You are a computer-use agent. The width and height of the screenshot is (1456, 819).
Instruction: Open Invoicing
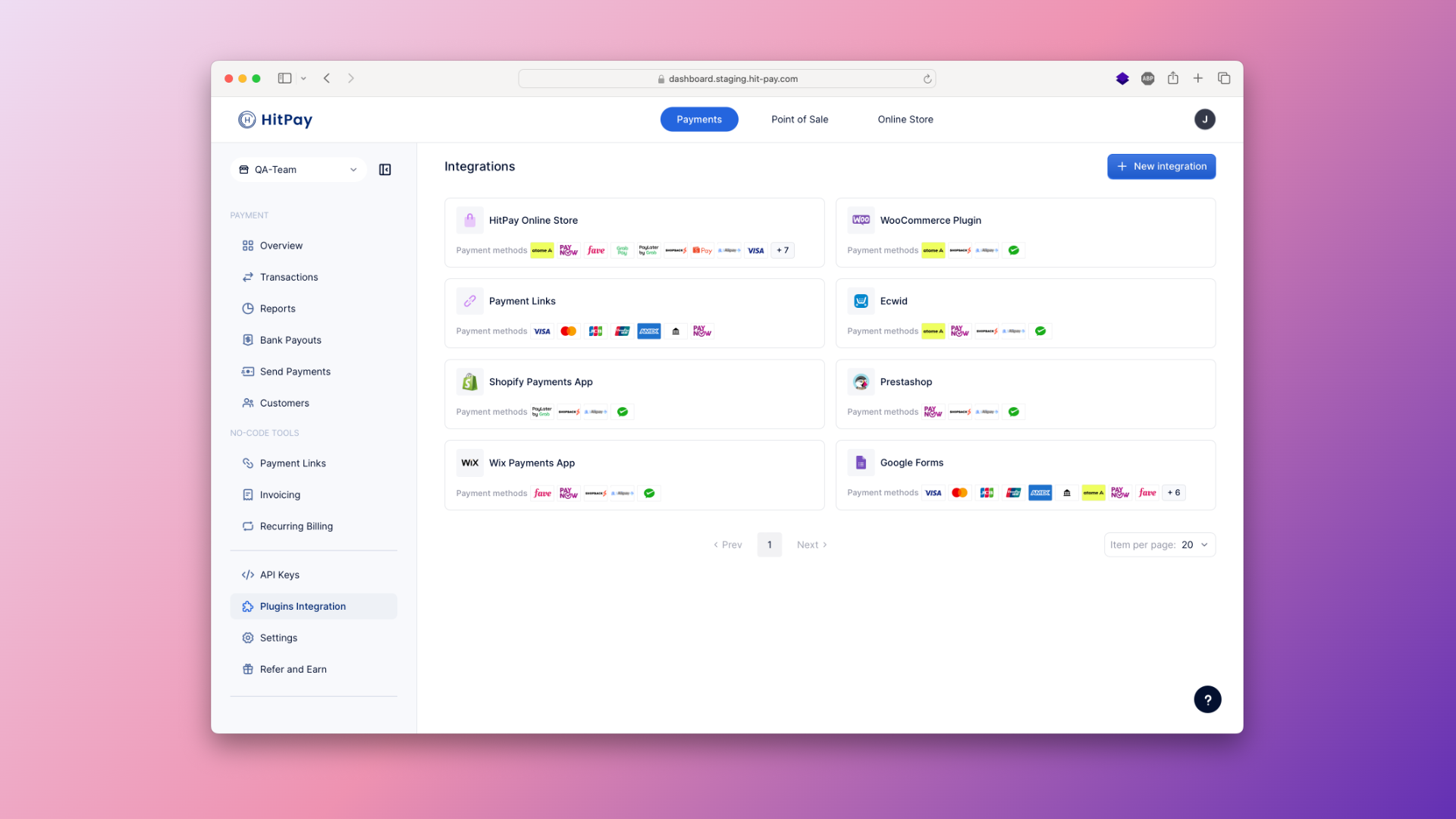[313, 495]
